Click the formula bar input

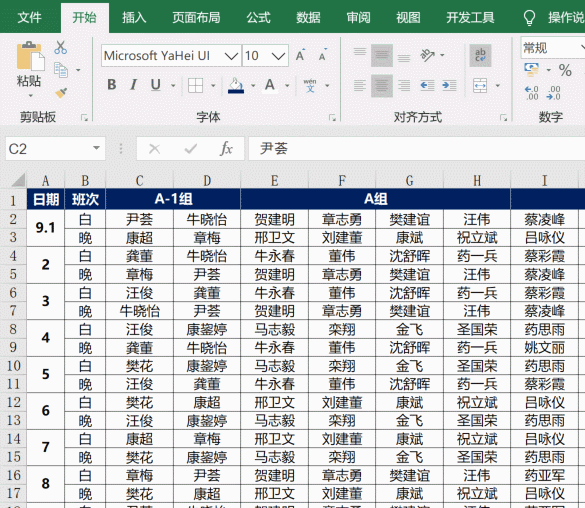tap(417, 149)
